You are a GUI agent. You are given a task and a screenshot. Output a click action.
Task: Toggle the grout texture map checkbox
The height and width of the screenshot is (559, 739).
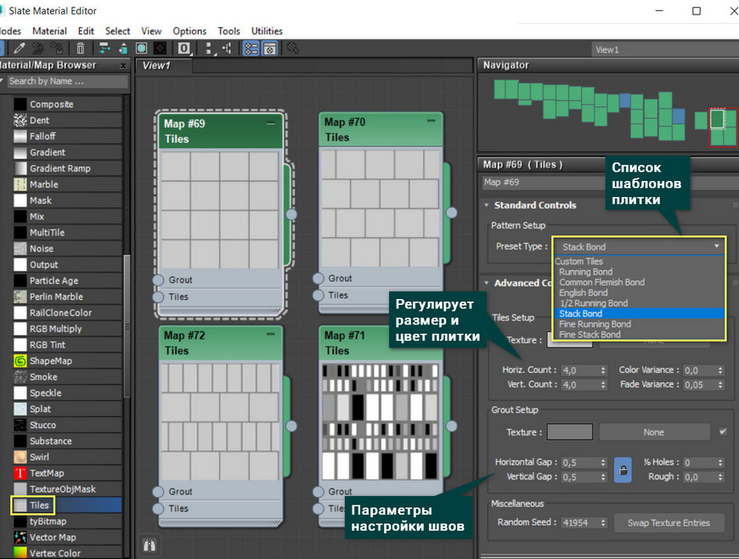(x=723, y=432)
